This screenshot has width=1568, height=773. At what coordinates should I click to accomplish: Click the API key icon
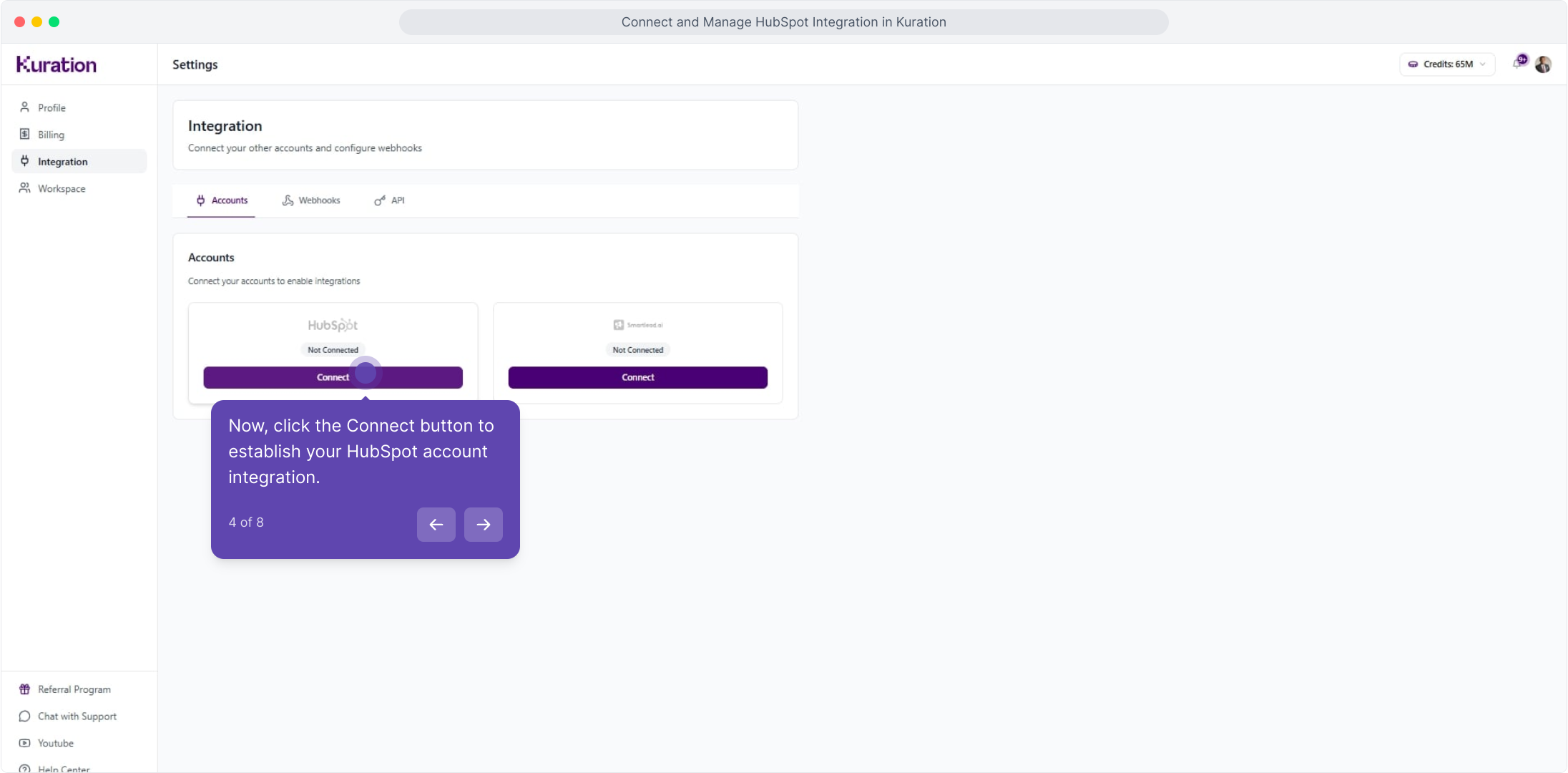click(x=380, y=200)
